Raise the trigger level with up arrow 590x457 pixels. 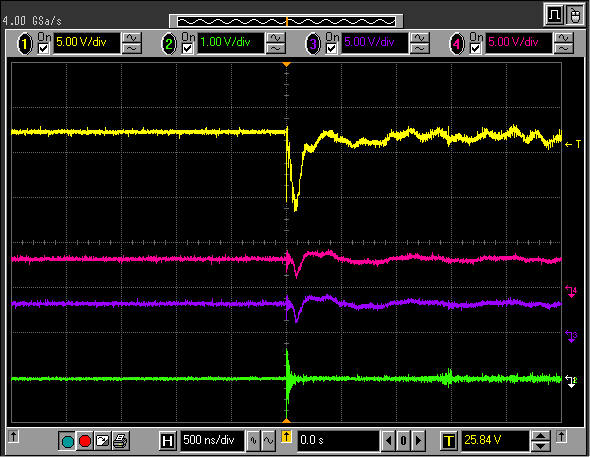tap(541, 436)
